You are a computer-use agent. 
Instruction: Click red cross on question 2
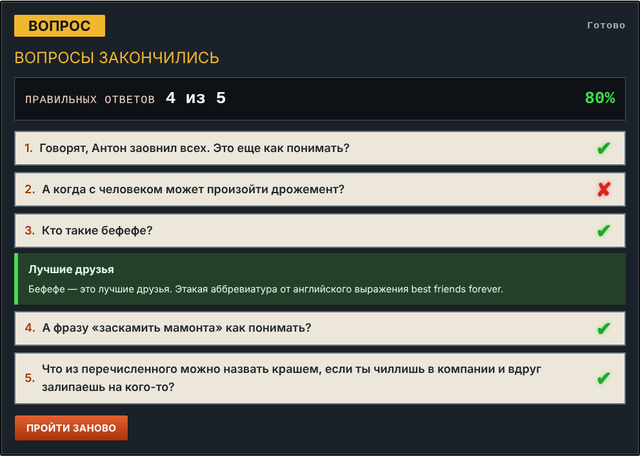(x=604, y=189)
